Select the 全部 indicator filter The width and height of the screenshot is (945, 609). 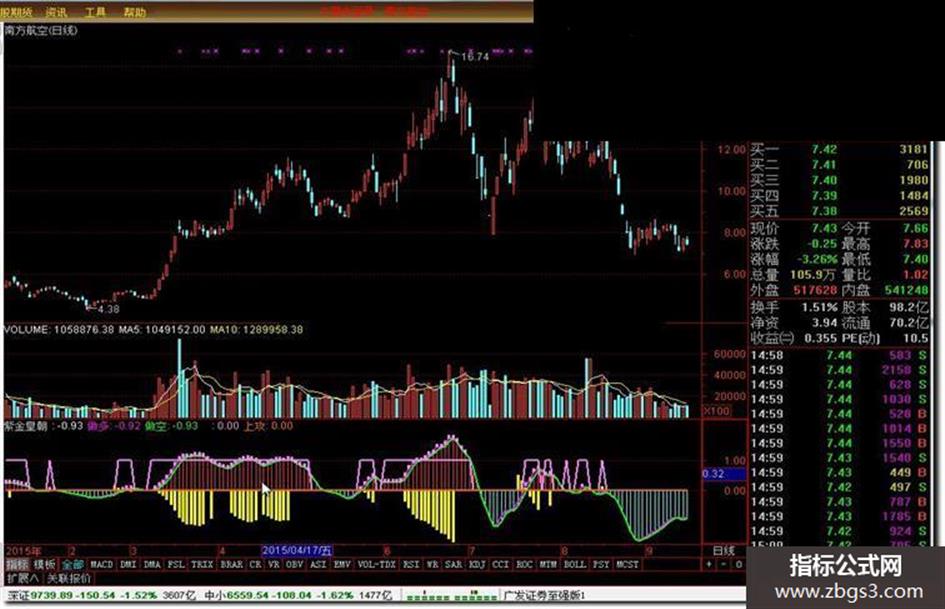pyautogui.click(x=72, y=564)
